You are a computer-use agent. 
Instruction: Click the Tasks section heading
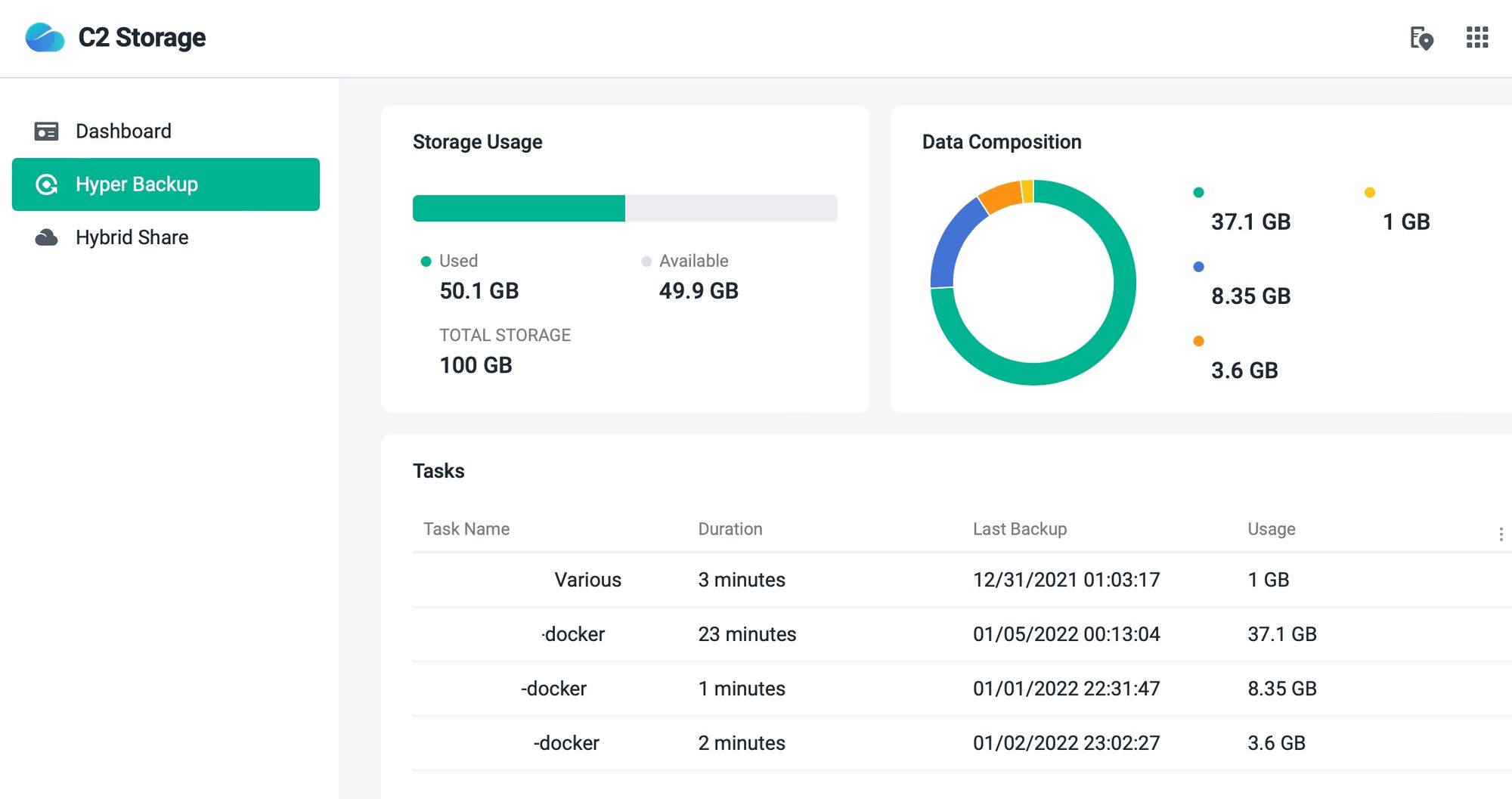click(438, 471)
